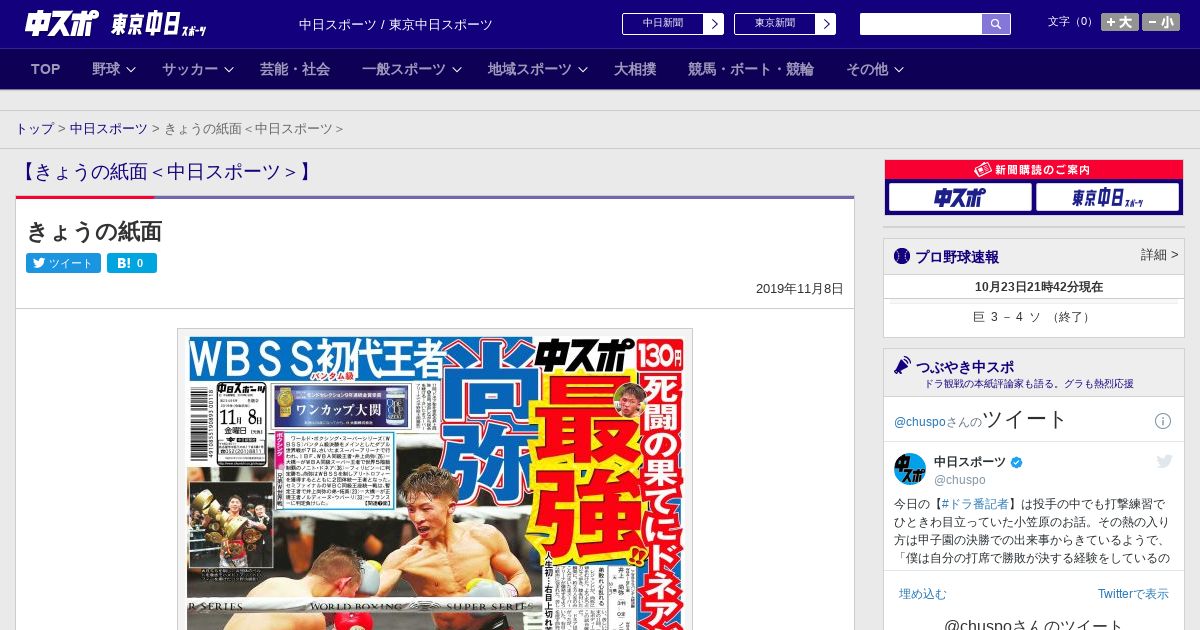Click 埋め込む embed link
1200x630 pixels.
click(922, 594)
